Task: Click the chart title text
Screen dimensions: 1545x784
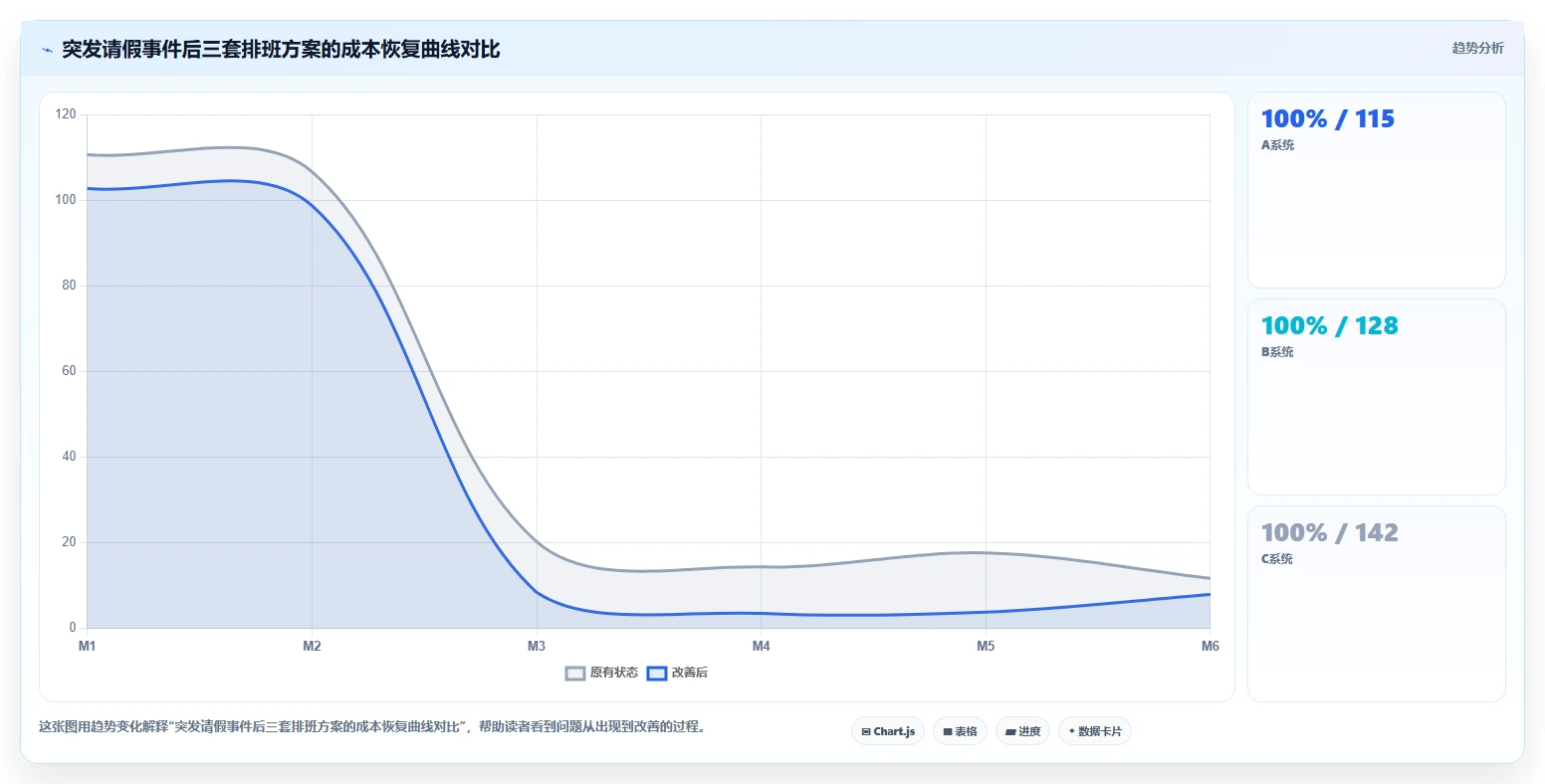Action: click(x=281, y=50)
